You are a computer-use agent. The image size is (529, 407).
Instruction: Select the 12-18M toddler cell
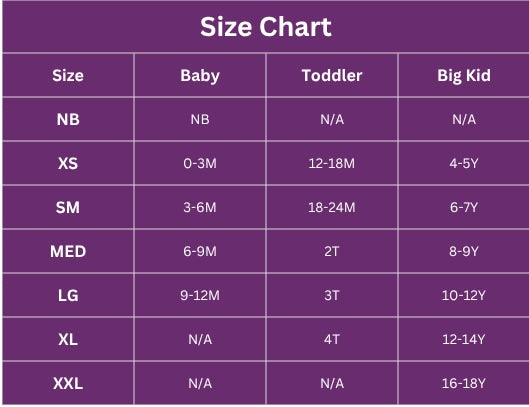pyautogui.click(x=332, y=163)
